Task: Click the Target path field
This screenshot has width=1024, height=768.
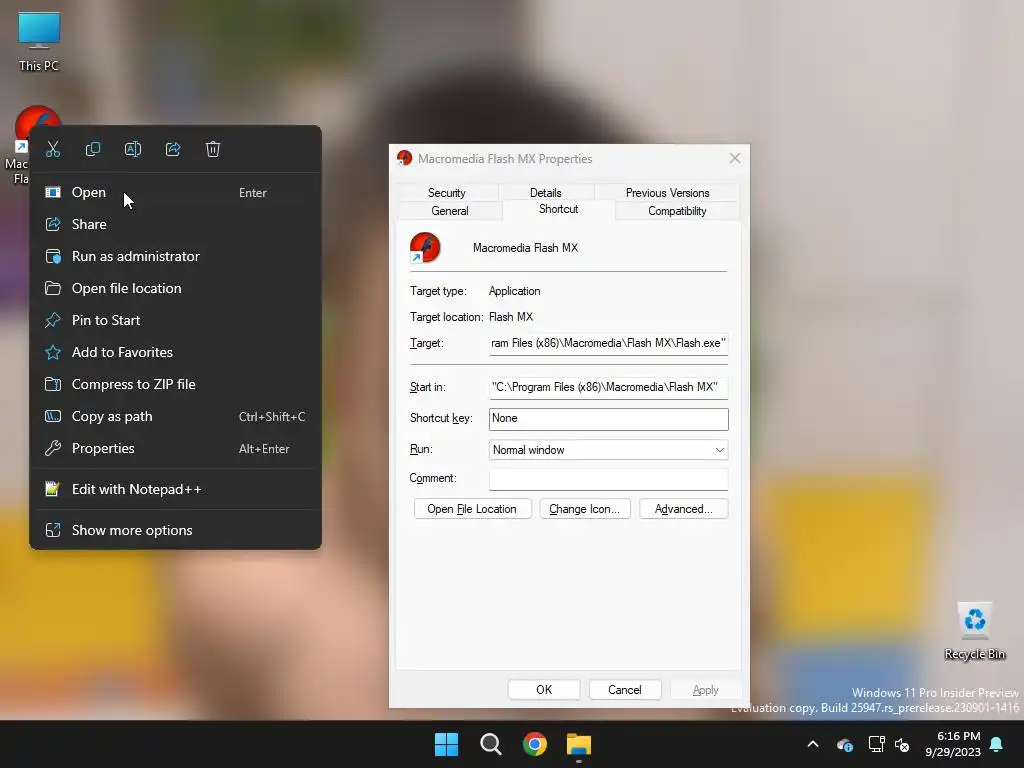Action: tap(608, 344)
